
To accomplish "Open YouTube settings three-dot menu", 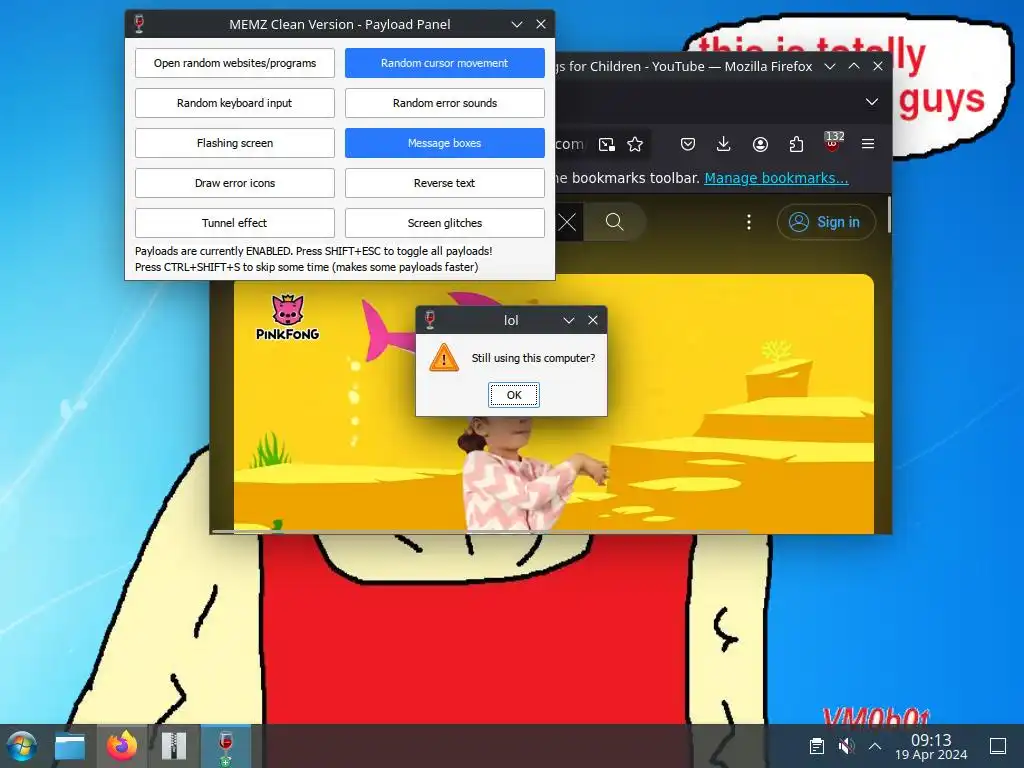I will click(748, 222).
